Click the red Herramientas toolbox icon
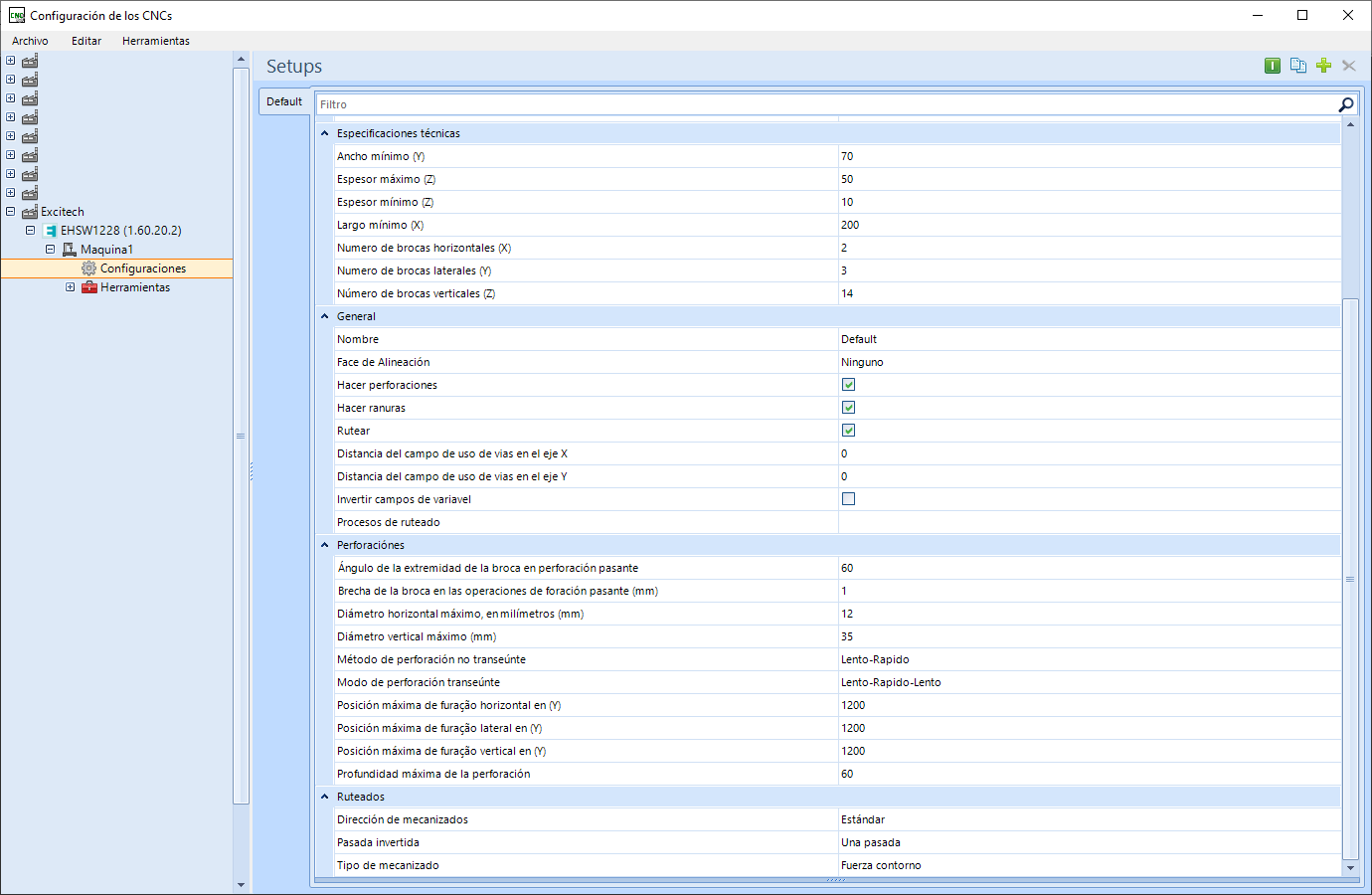Viewport: 1372px width, 895px height. pos(89,287)
